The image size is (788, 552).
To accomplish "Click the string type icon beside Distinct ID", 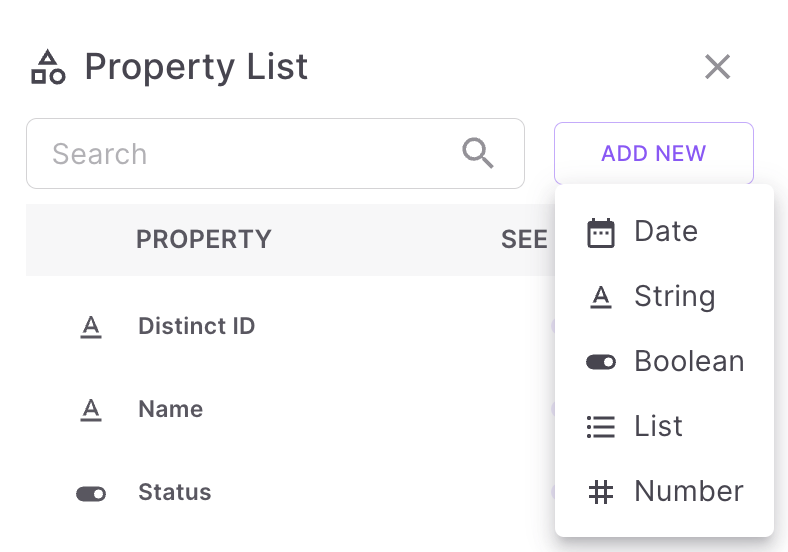I will click(91, 326).
